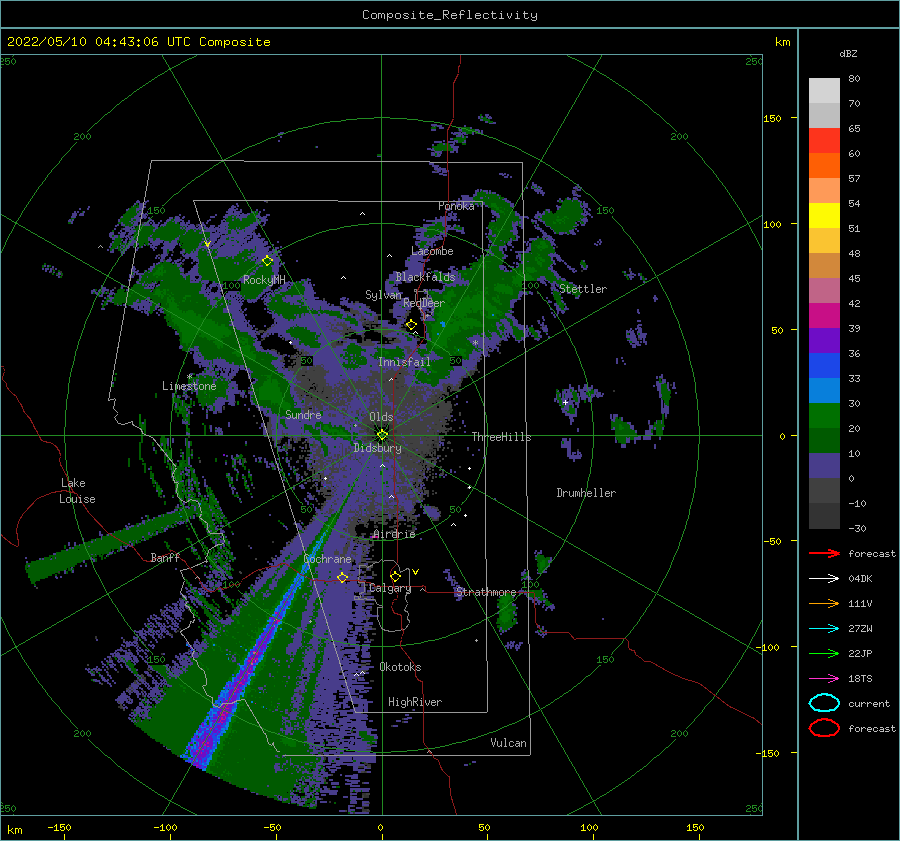Screen dimensions: 900x841
Task: Click the orange 57–60 dBZ color swatch
Action: (x=824, y=165)
